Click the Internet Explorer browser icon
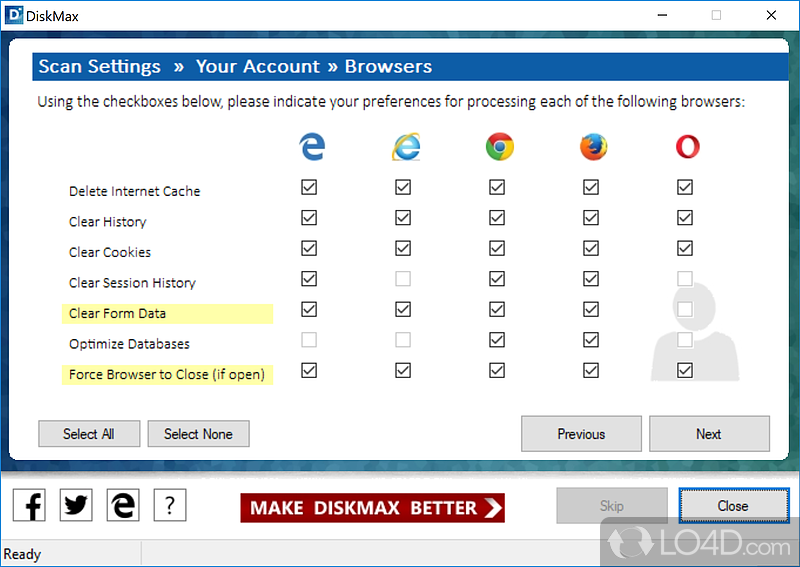Viewport: 800px width, 567px height. click(405, 147)
